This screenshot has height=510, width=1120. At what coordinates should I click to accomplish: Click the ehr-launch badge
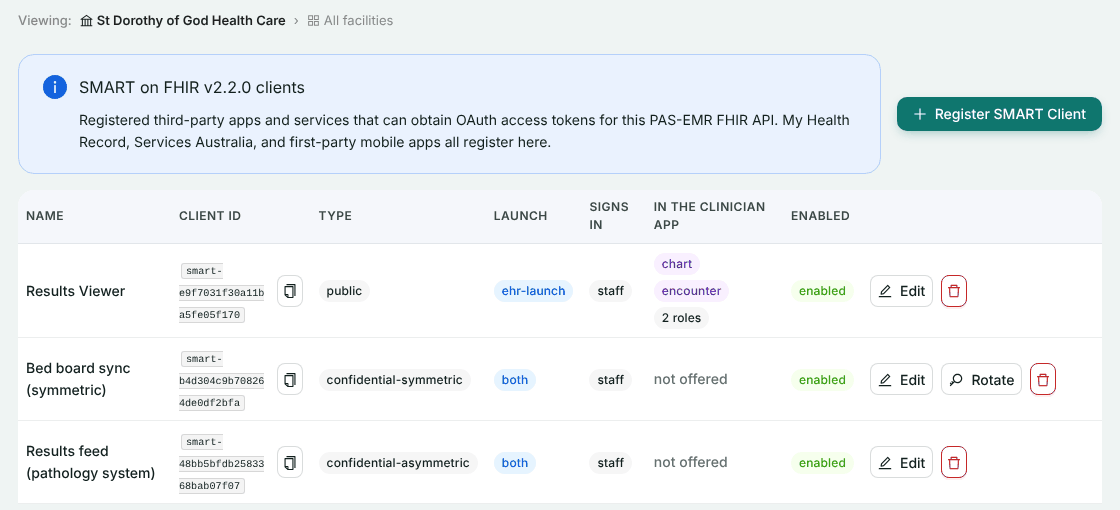[x=533, y=291]
